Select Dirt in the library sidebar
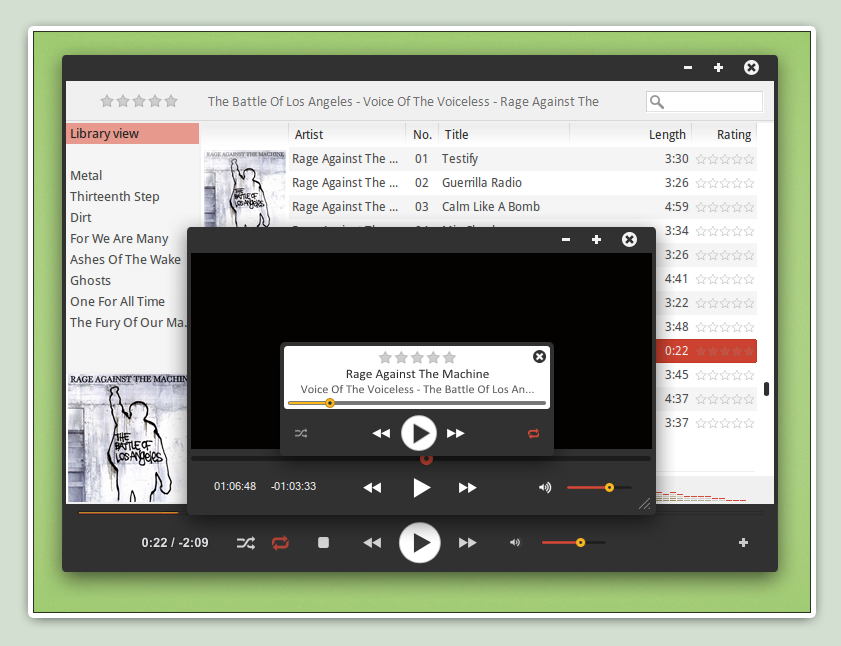The width and height of the screenshot is (841, 646). (x=80, y=217)
